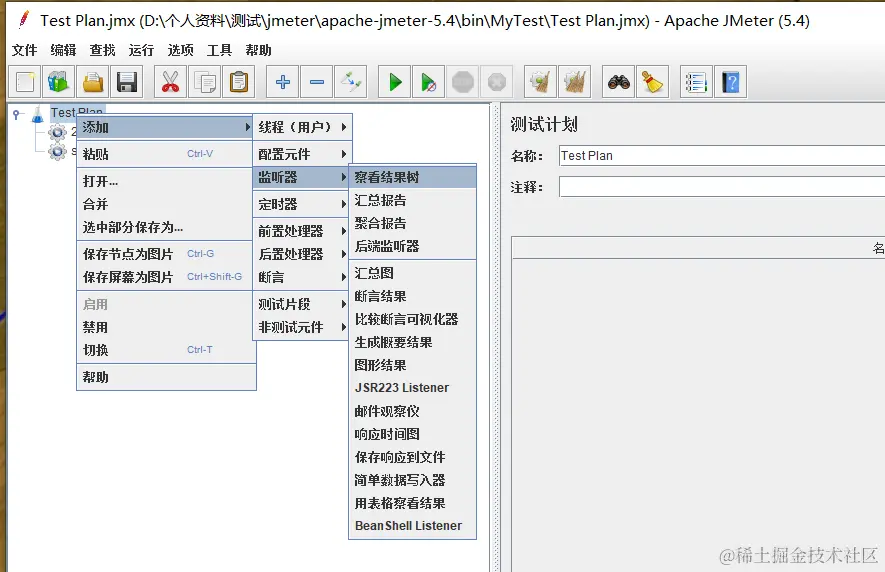
Task: Click the Reset Search yellow broom icon
Action: (x=652, y=82)
